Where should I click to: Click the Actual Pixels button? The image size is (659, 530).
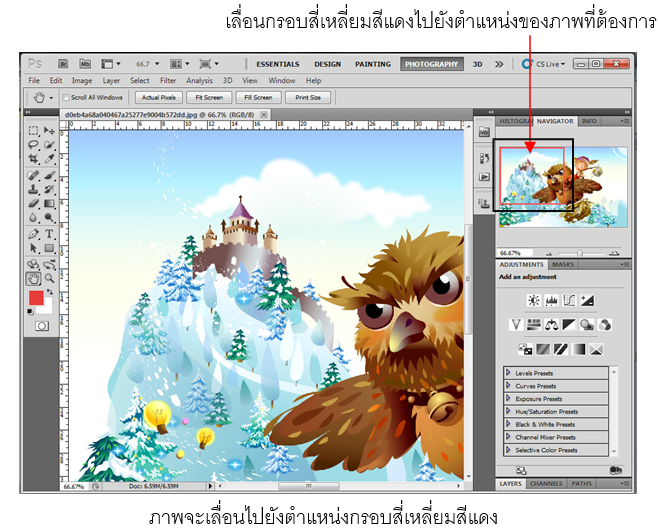point(158,98)
